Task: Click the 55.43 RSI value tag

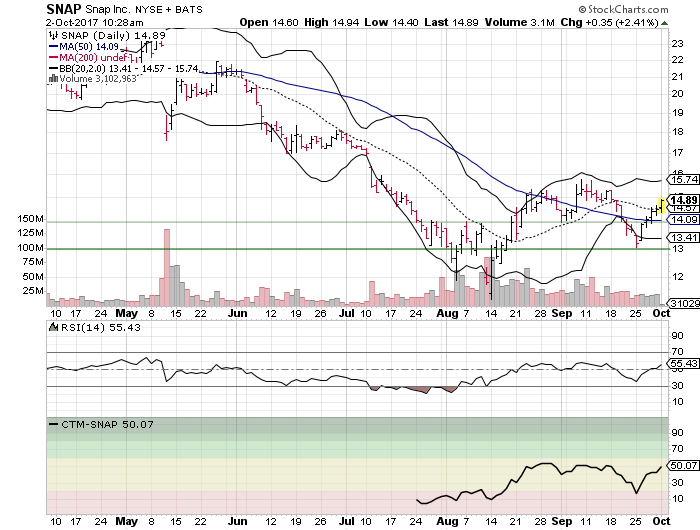Action: tap(683, 363)
